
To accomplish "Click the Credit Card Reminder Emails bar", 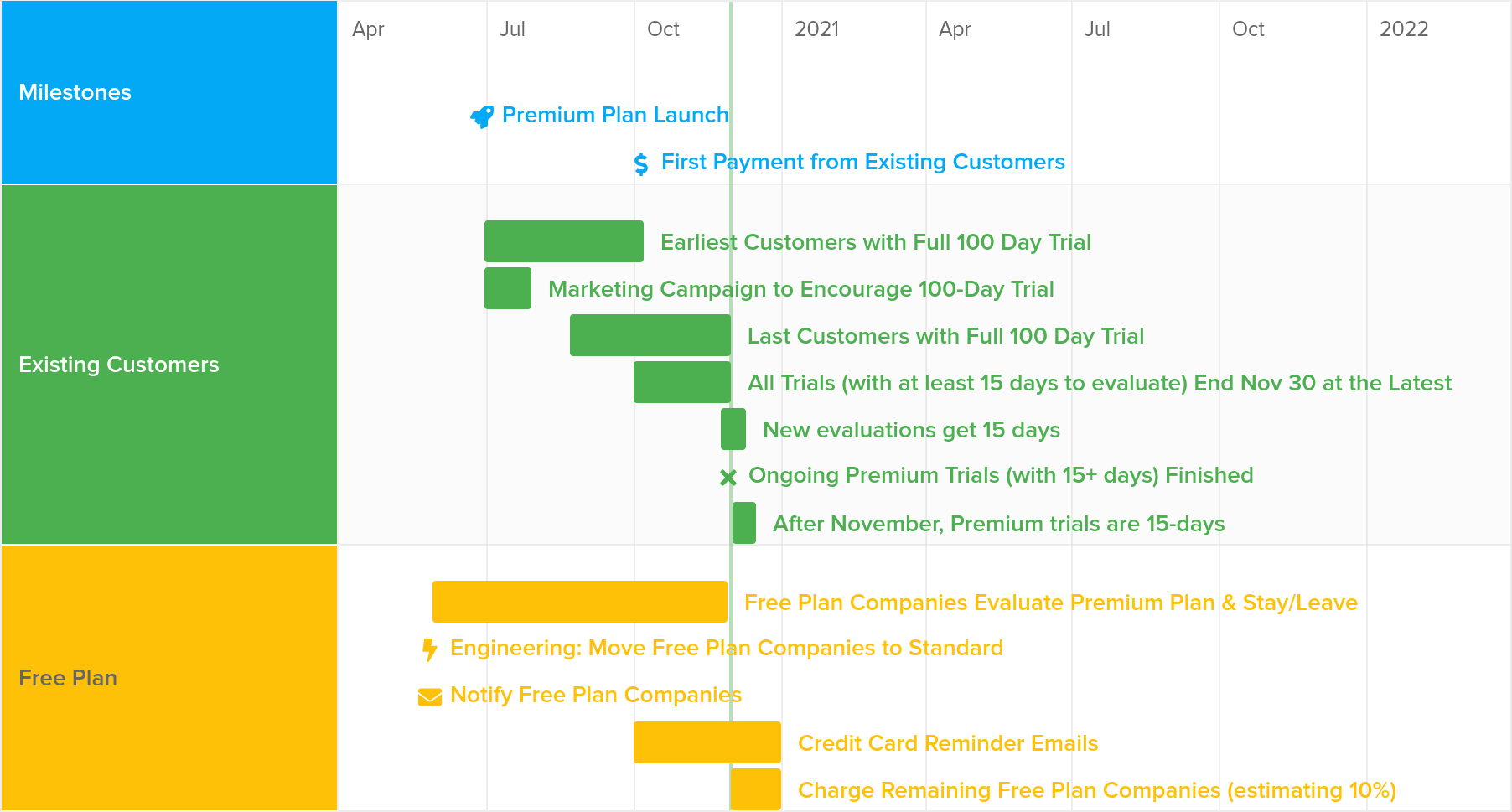I will point(707,742).
